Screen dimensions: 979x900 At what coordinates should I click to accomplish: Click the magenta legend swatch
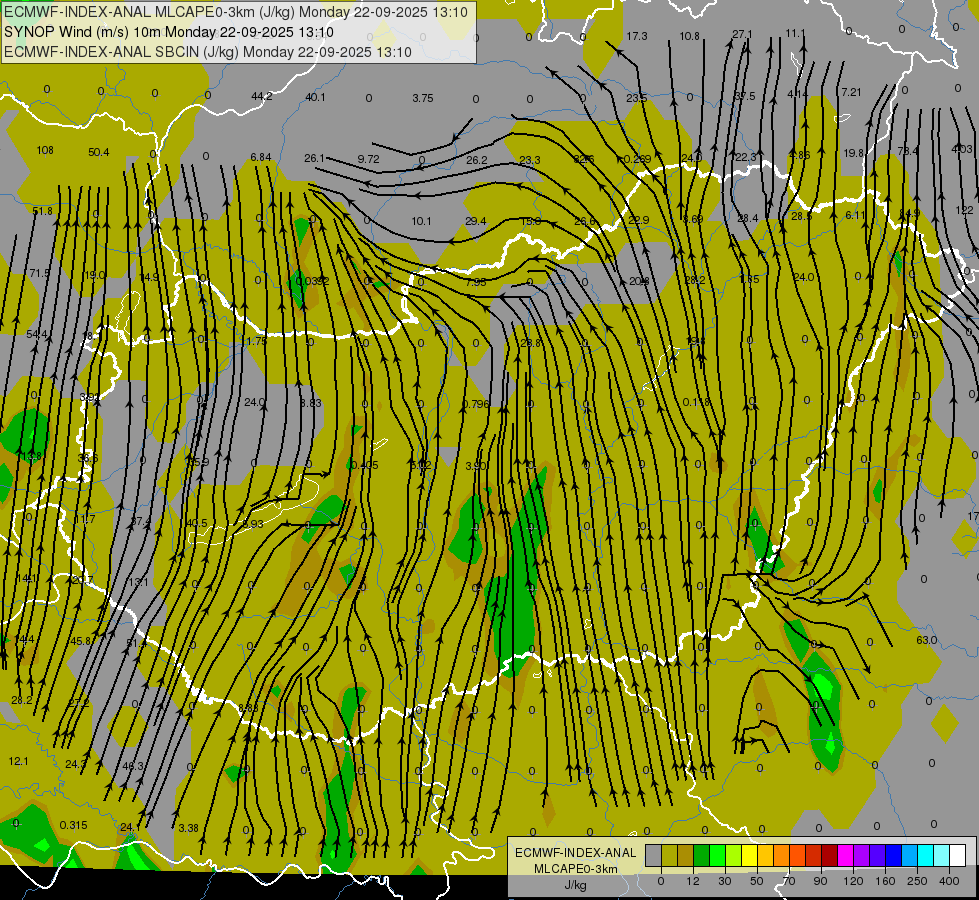point(846,855)
